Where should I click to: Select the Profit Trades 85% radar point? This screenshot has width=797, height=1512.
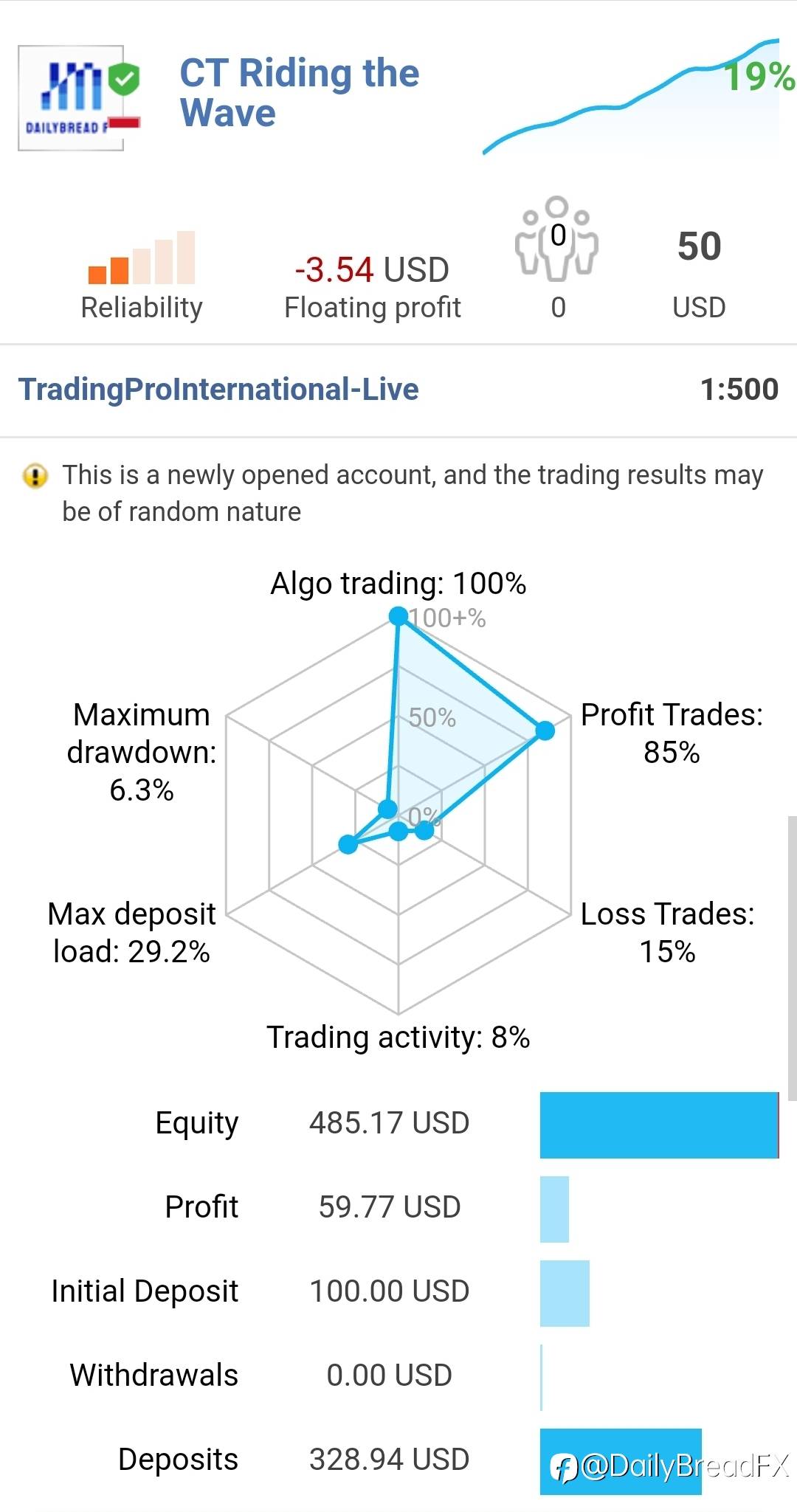tap(545, 731)
